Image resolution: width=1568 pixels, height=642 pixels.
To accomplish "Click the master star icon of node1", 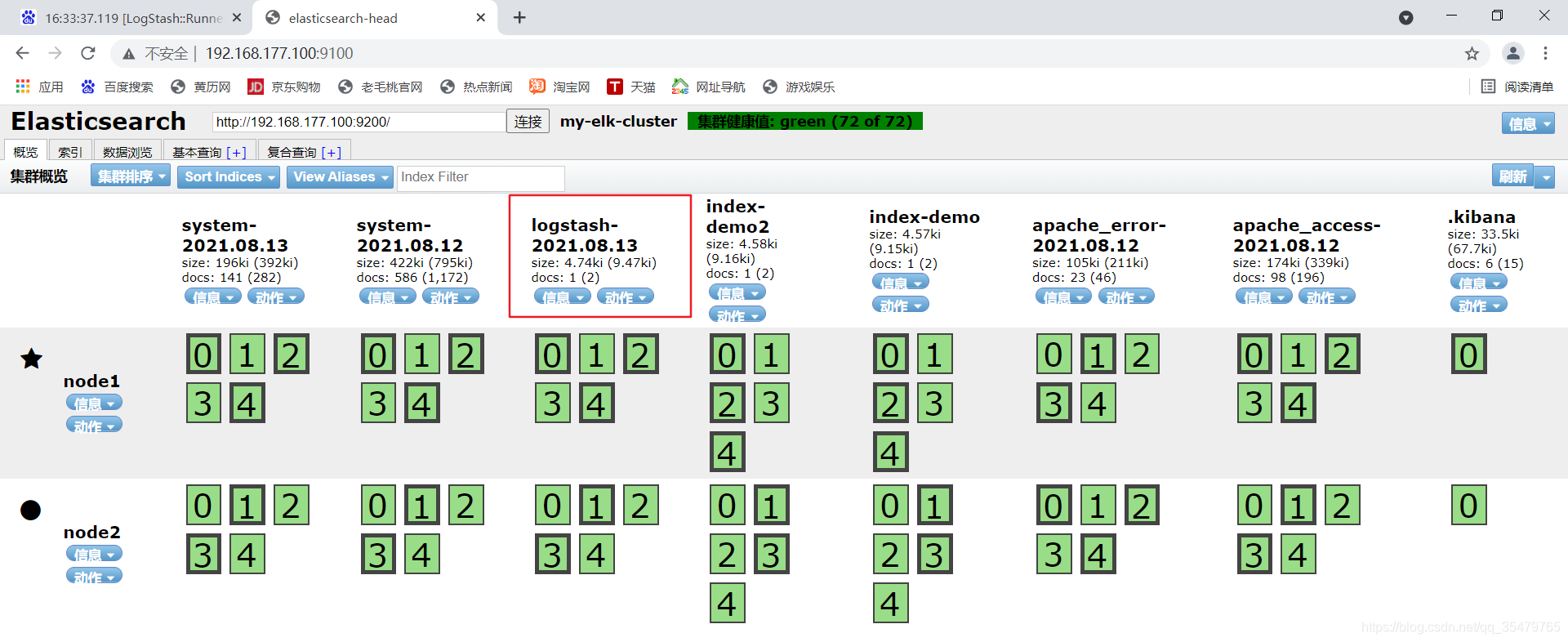I will pyautogui.click(x=31, y=358).
